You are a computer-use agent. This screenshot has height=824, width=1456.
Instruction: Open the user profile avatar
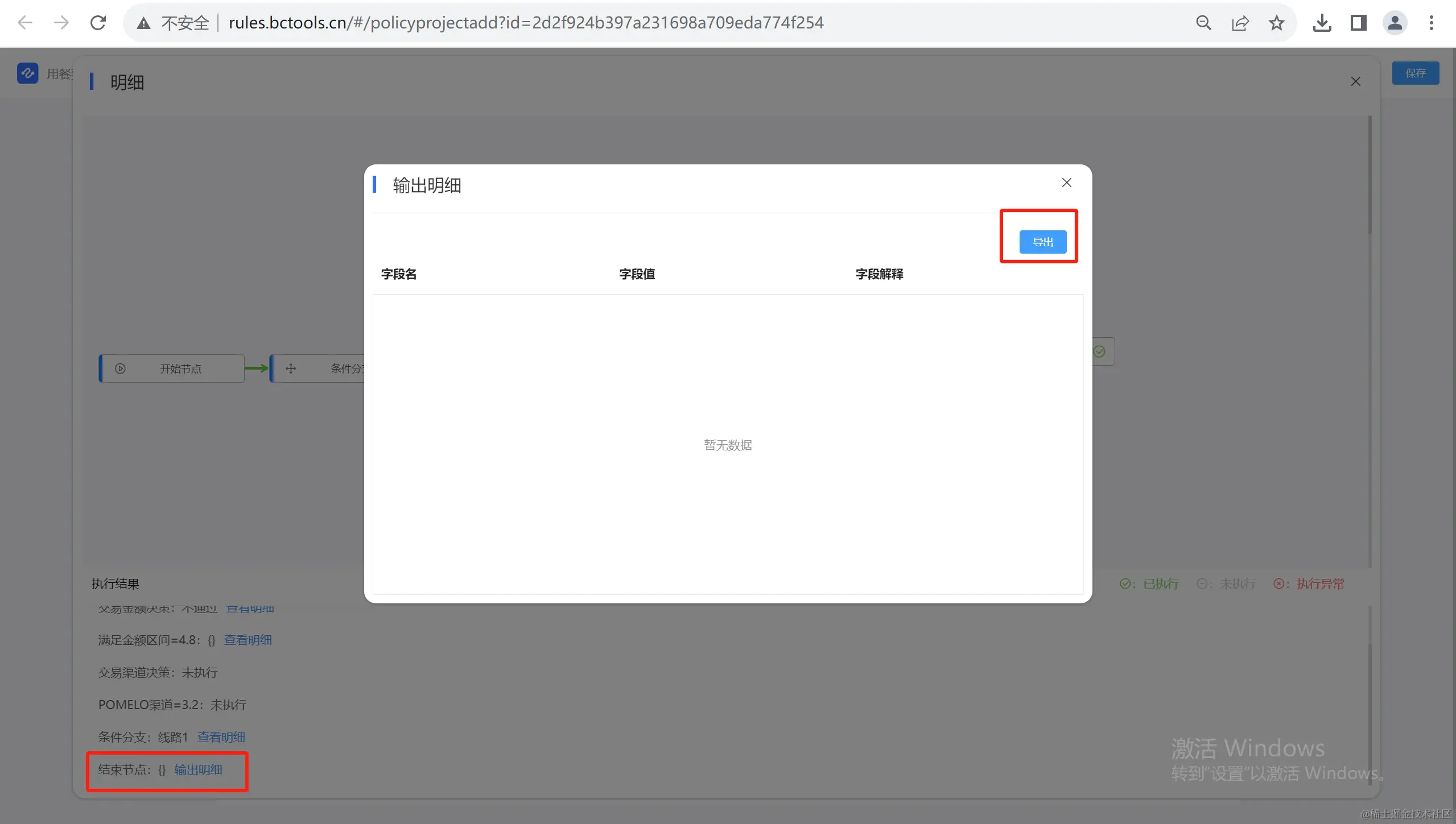tap(1395, 23)
